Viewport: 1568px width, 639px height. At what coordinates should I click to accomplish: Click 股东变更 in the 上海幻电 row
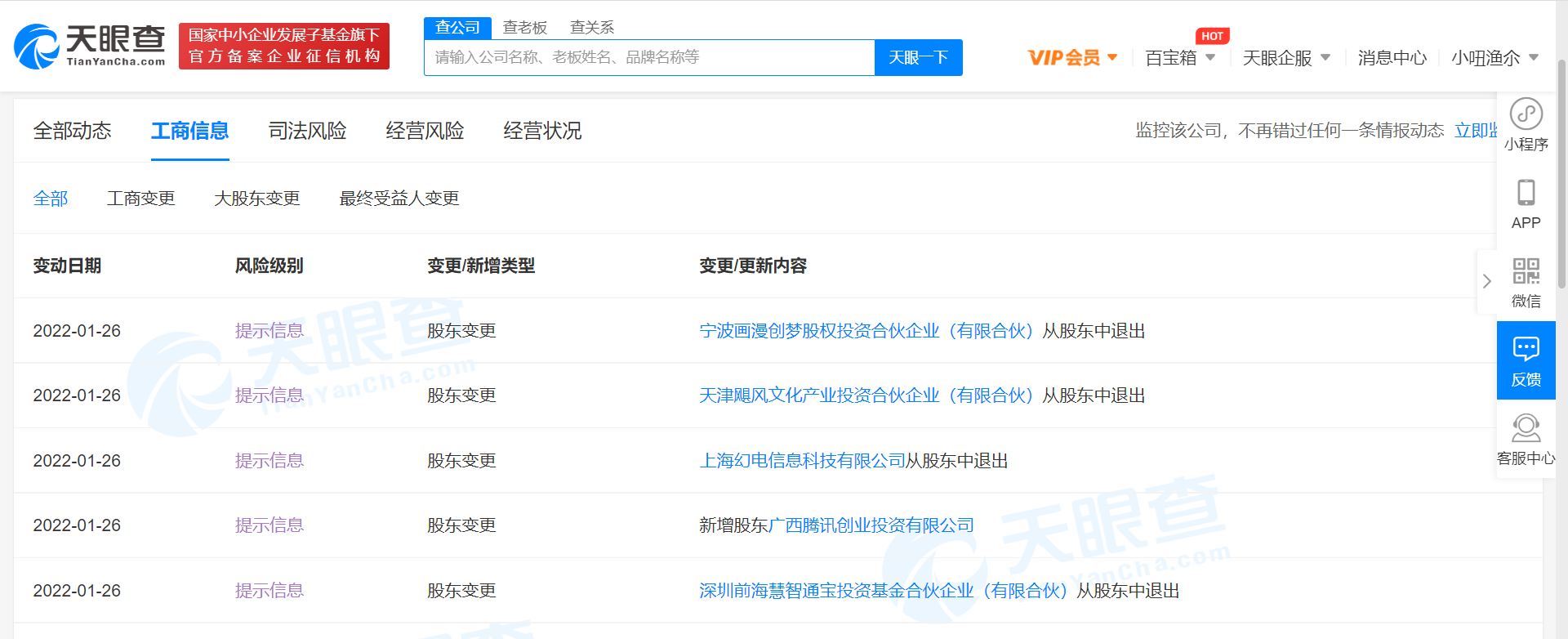pyautogui.click(x=461, y=461)
